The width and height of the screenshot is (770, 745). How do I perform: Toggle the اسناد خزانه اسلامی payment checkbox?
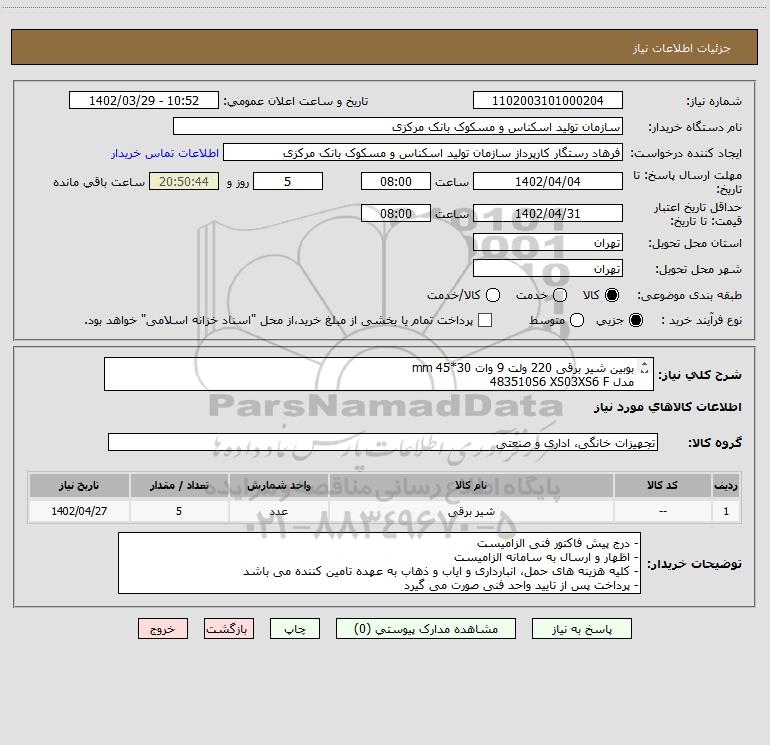pyautogui.click(x=485, y=320)
